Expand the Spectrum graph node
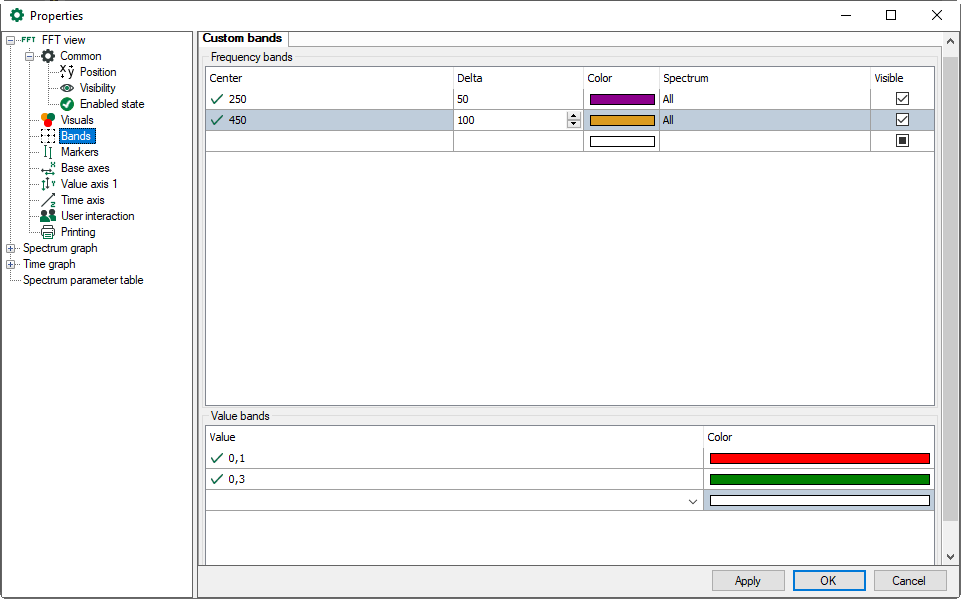Screen dimensions: 961x599 click(10, 248)
